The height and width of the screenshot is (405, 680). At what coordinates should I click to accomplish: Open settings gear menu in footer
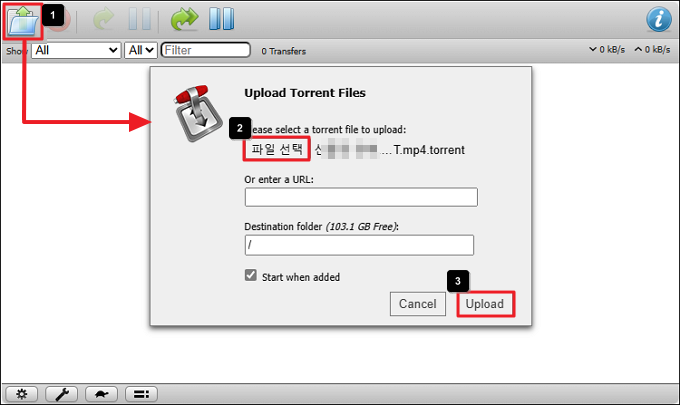[x=22, y=394]
